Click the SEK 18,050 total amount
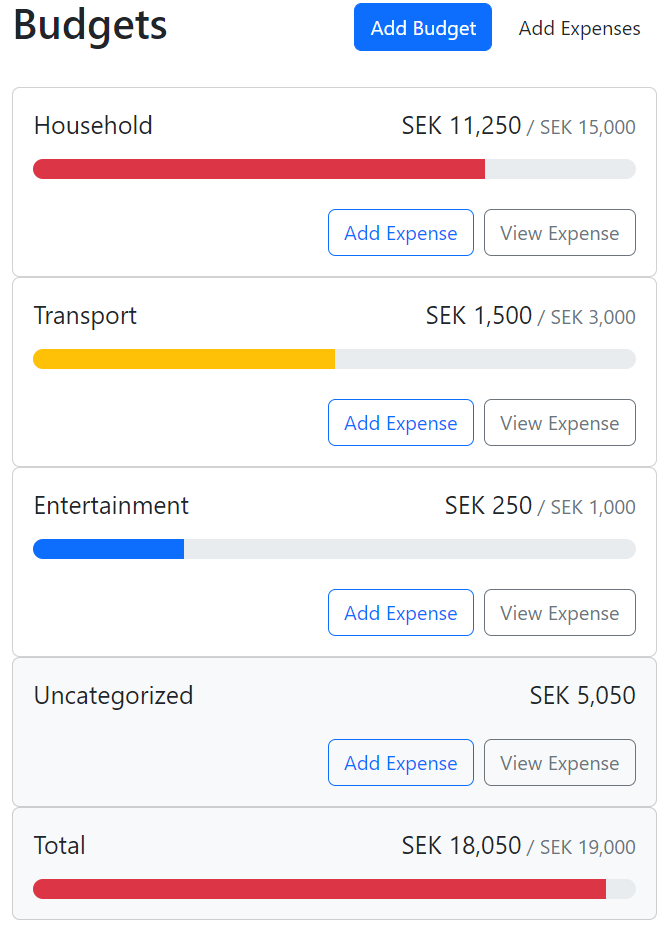The image size is (670, 929). point(459,845)
